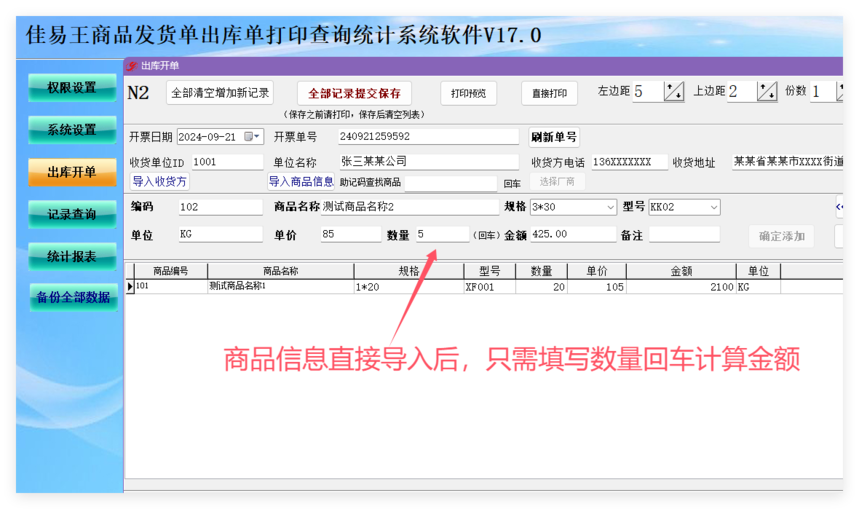Click the 开票单号 input field

click(x=428, y=136)
